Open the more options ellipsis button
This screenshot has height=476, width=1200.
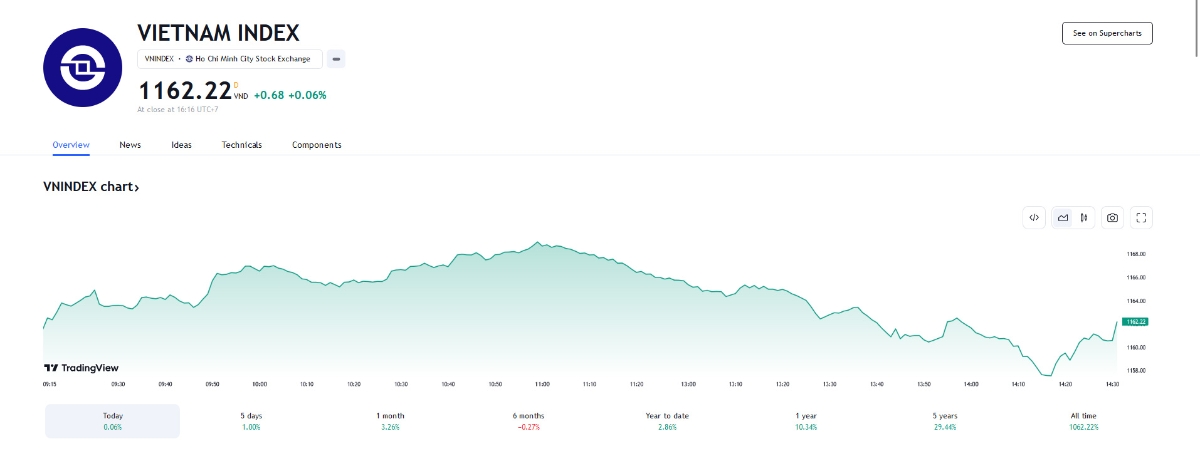click(x=337, y=59)
